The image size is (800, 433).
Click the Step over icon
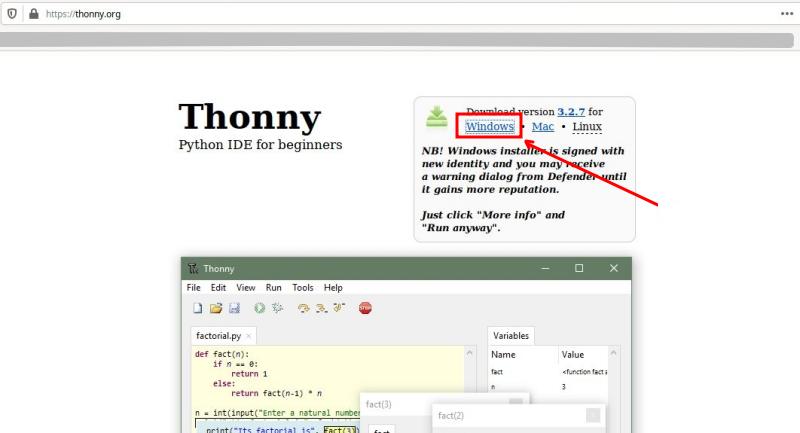pos(303,309)
